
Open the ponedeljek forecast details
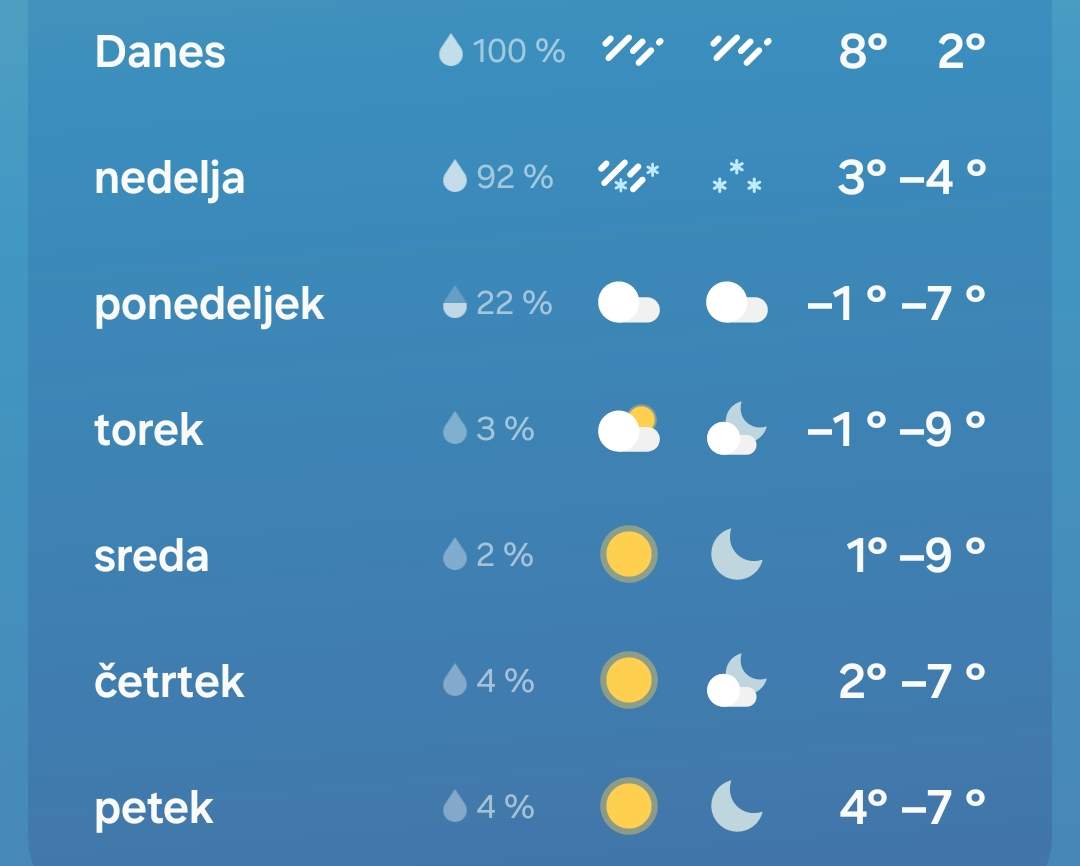tap(540, 302)
